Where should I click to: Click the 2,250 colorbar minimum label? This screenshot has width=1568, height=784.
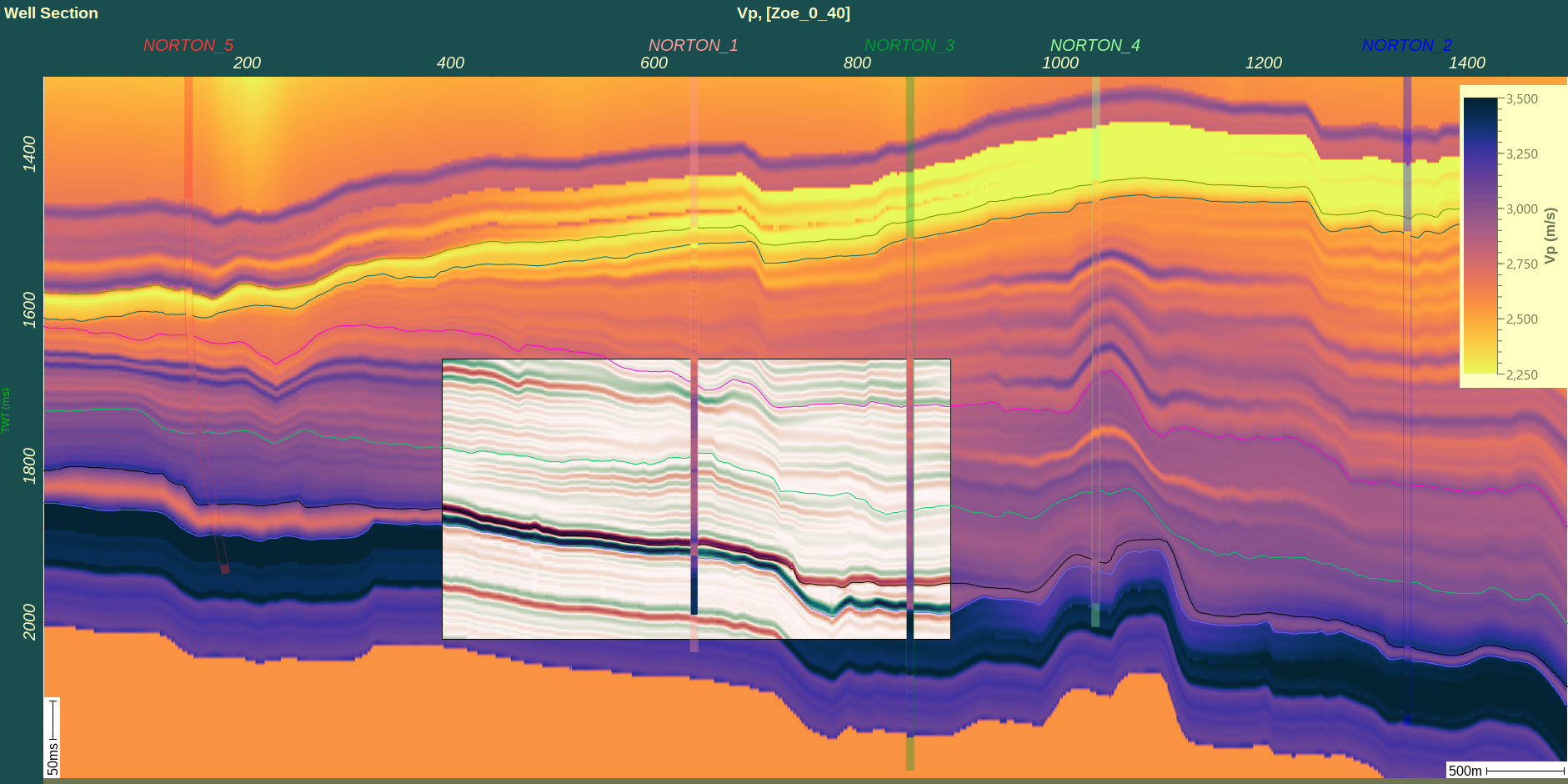(1521, 374)
